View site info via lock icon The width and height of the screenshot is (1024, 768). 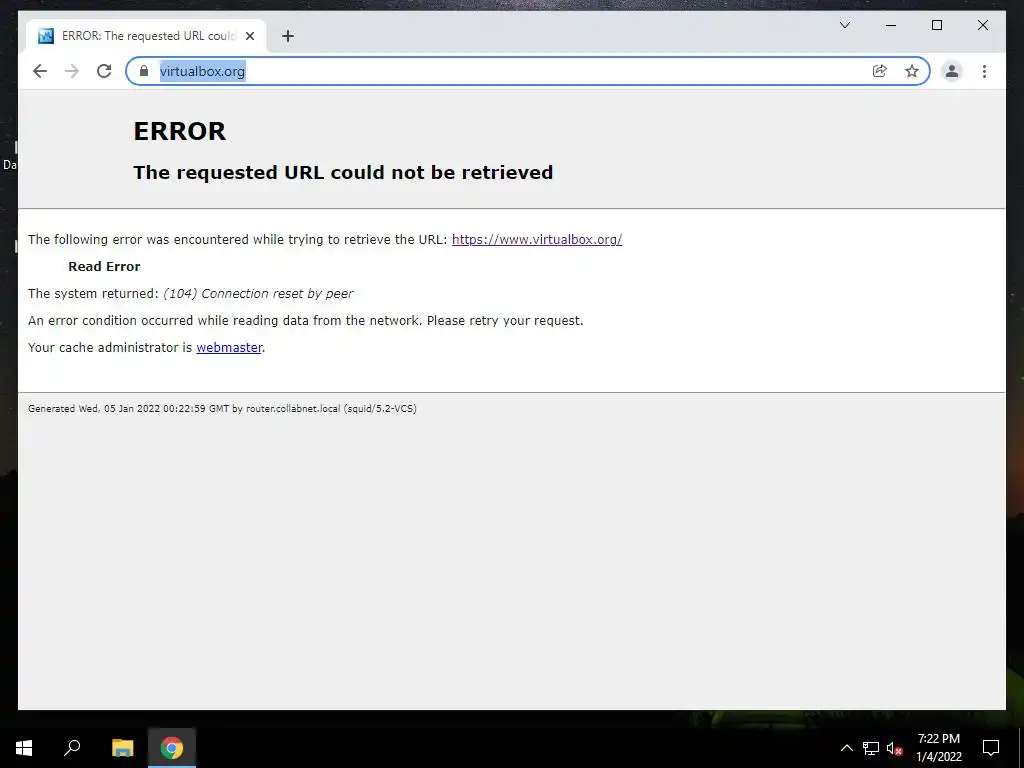[144, 71]
